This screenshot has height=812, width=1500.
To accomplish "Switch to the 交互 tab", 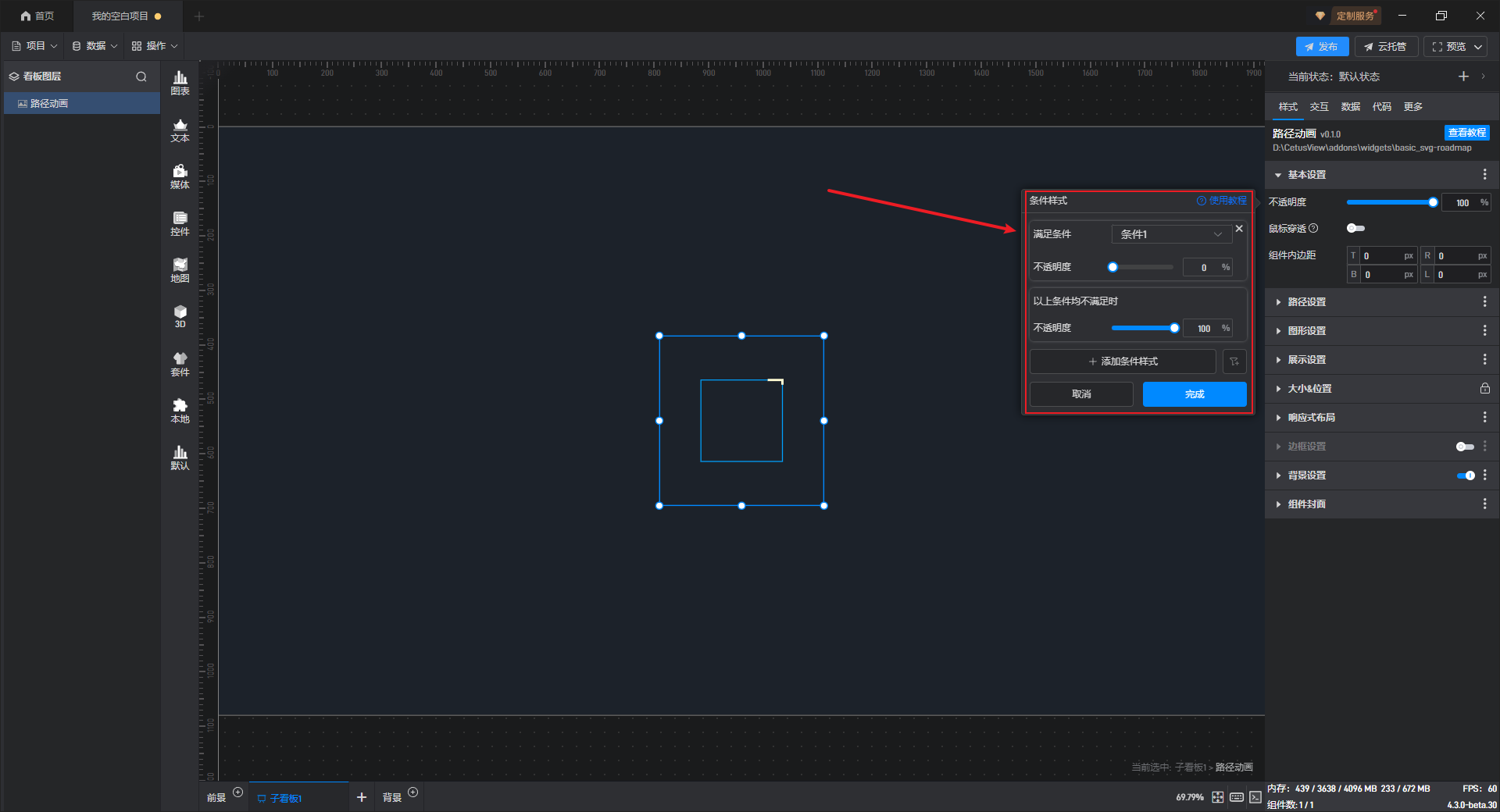I will [x=1319, y=107].
